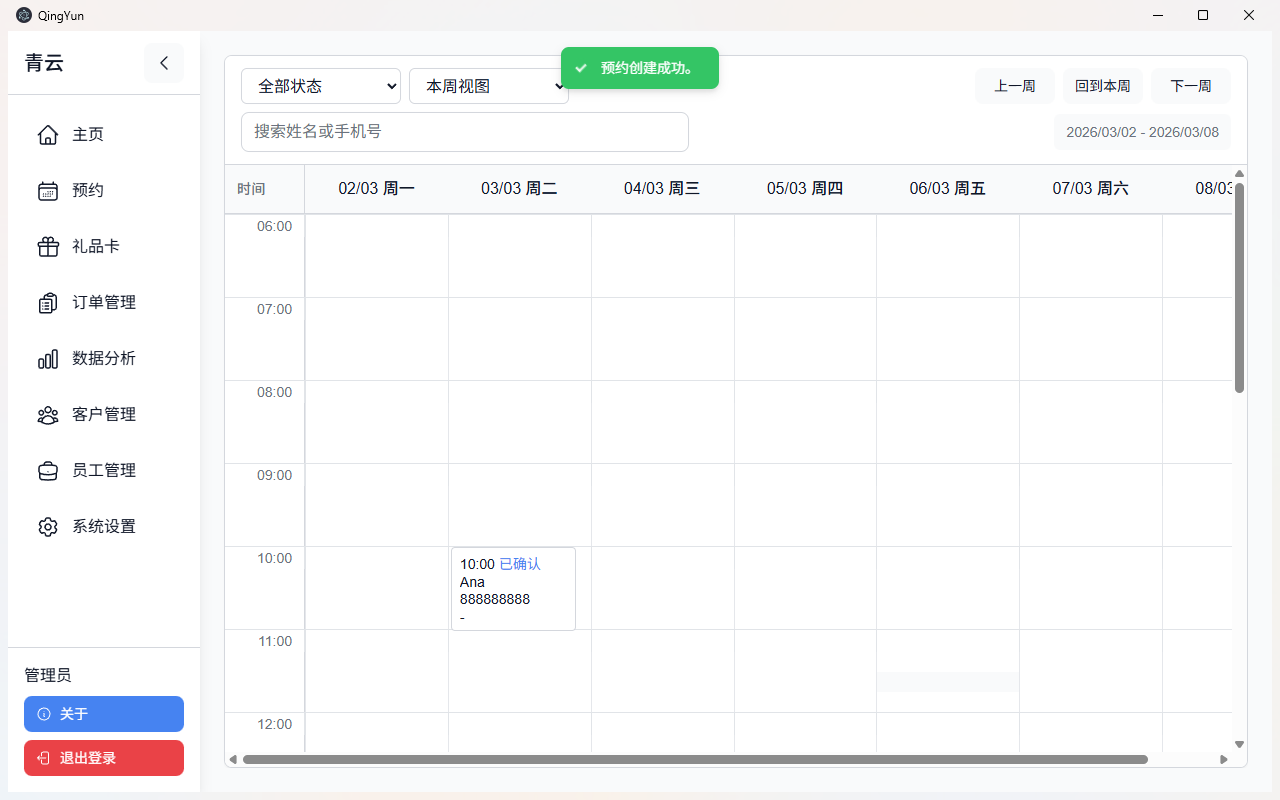This screenshot has width=1280, height=800.
Task: Click the 时间 column header
Action: [x=265, y=189]
